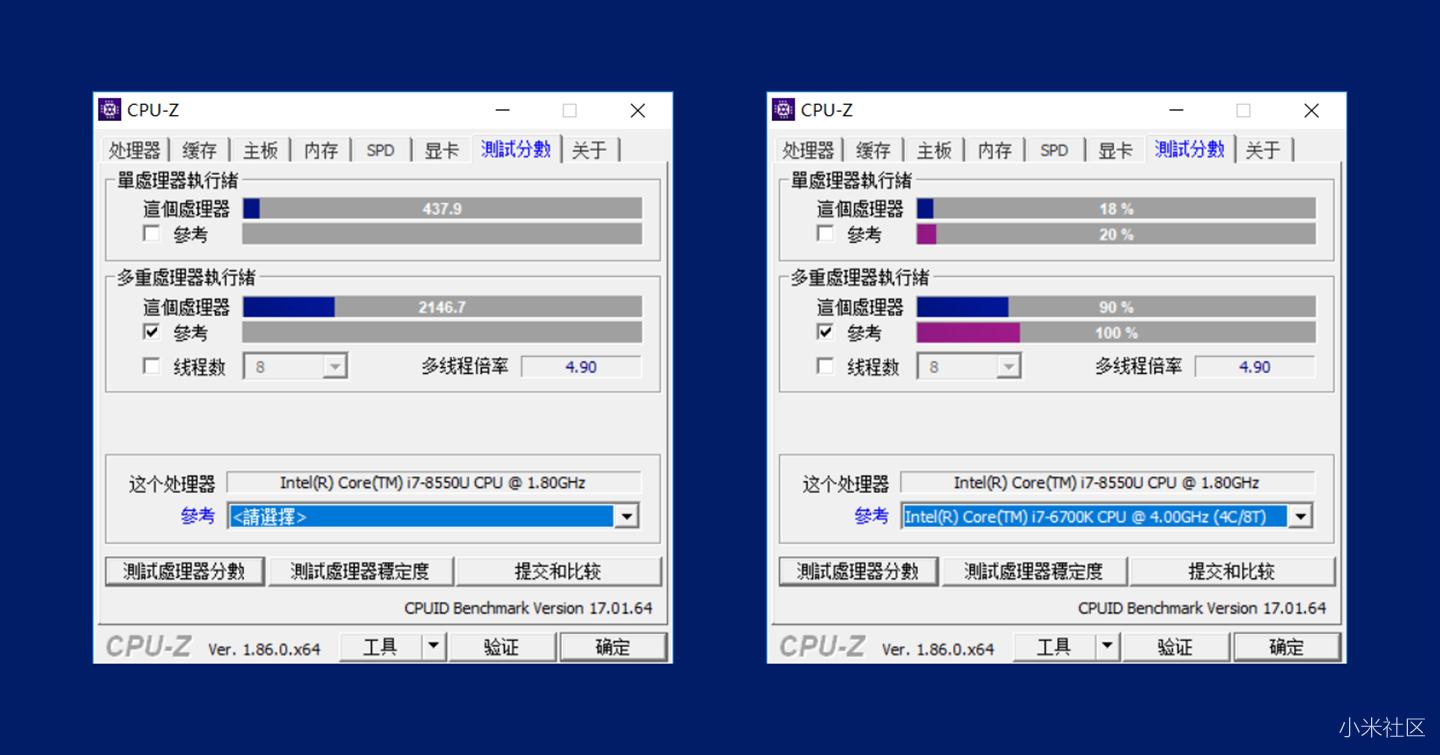Open 内存 tab in right window
The image size is (1440, 755).
click(x=995, y=150)
